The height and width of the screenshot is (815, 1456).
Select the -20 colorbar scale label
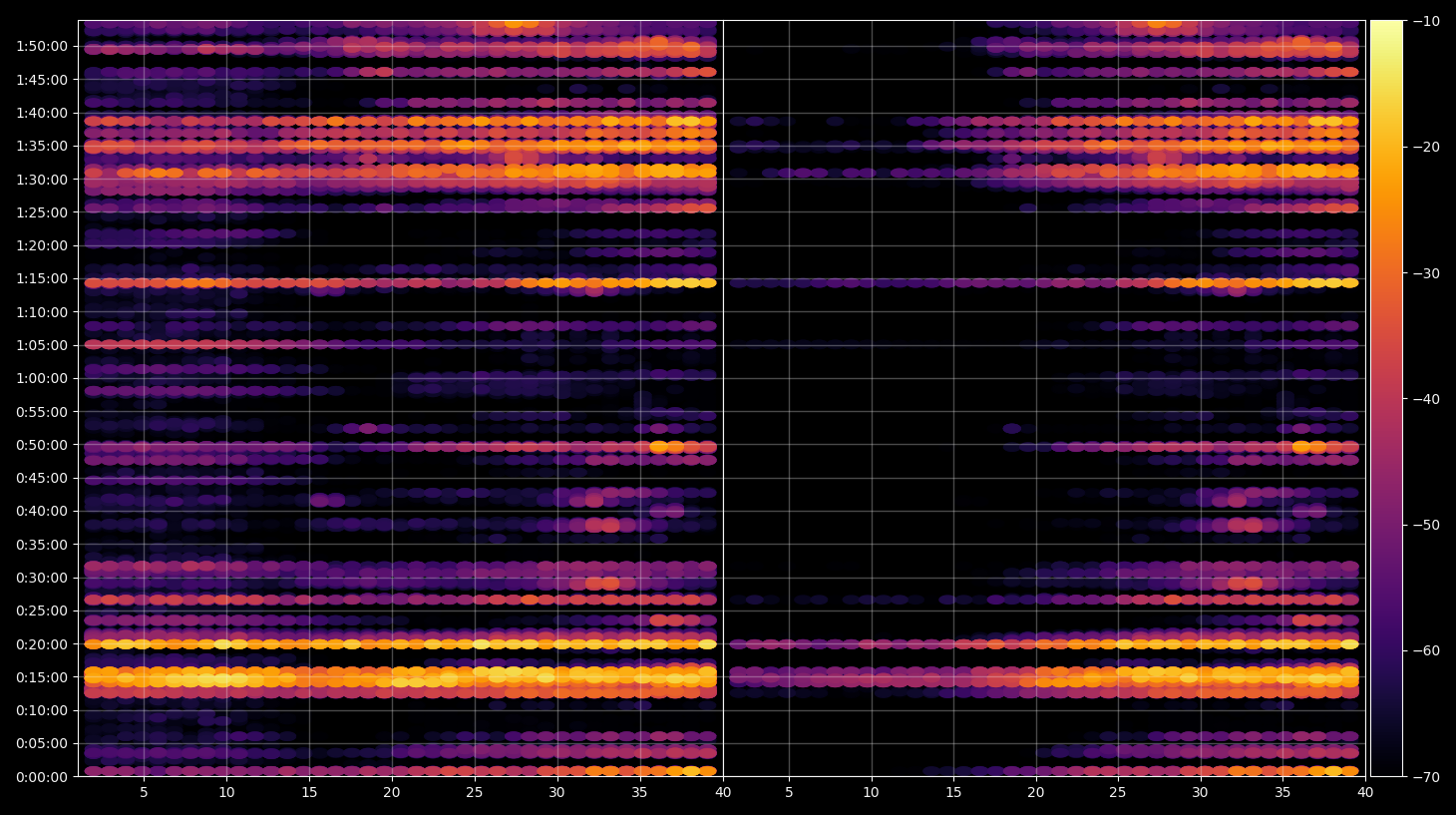[1426, 147]
